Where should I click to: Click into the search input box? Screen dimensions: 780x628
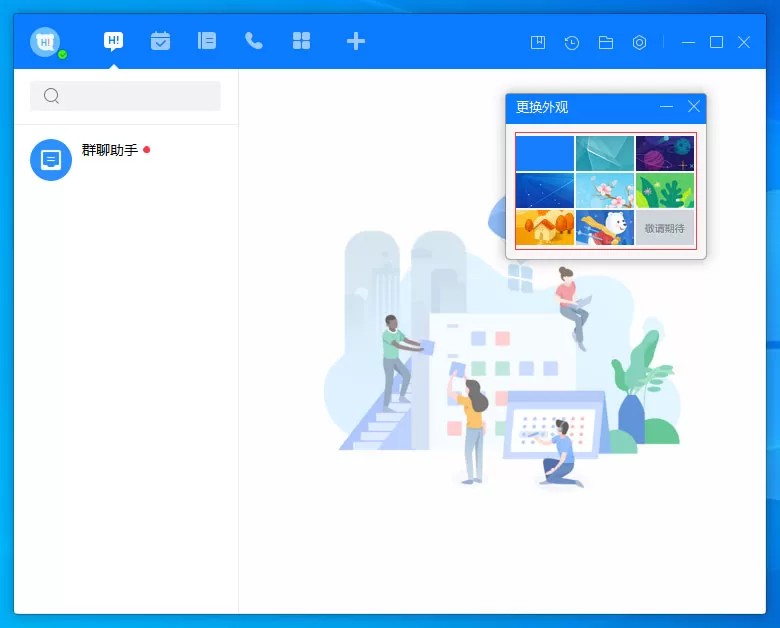(x=125, y=96)
